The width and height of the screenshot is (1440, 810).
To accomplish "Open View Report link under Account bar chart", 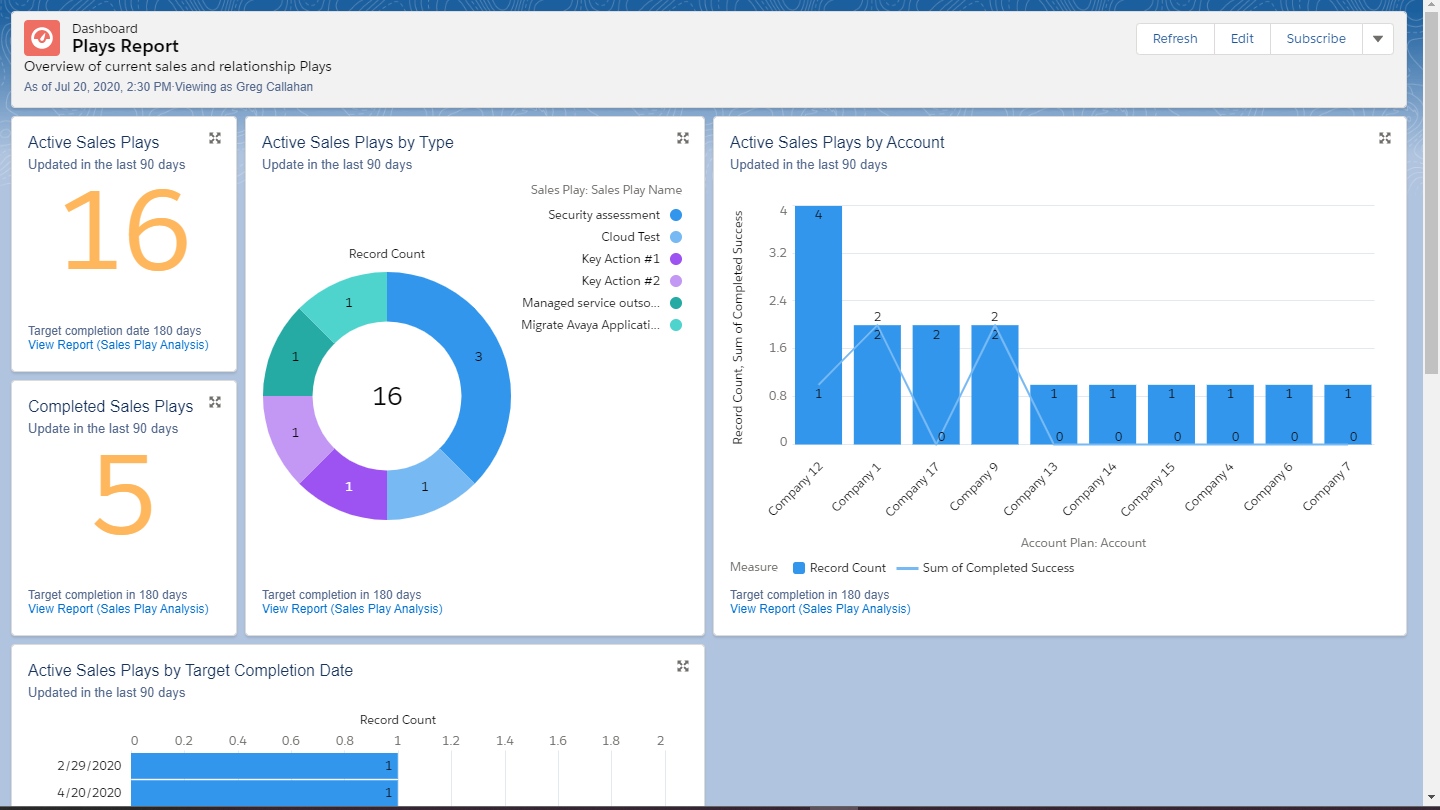I will [820, 609].
